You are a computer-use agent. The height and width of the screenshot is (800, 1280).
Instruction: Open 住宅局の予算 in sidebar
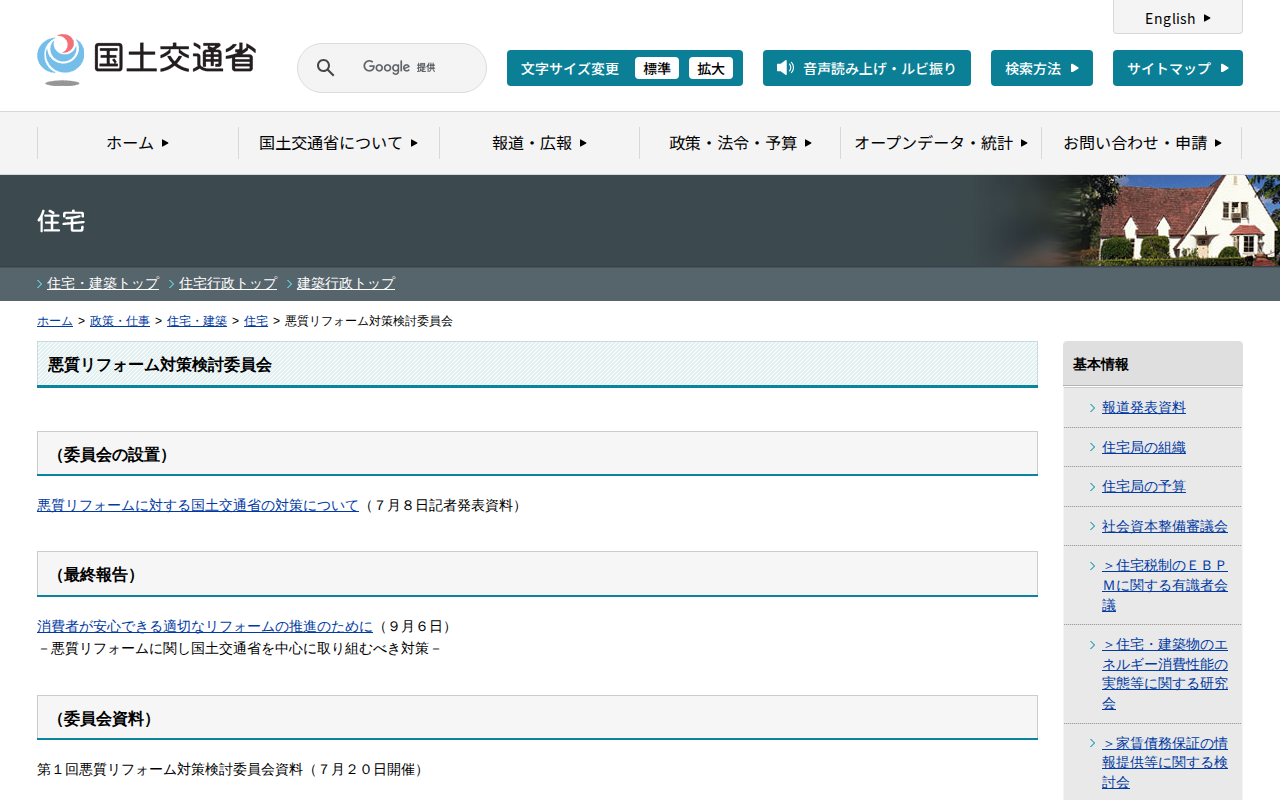(1143, 486)
